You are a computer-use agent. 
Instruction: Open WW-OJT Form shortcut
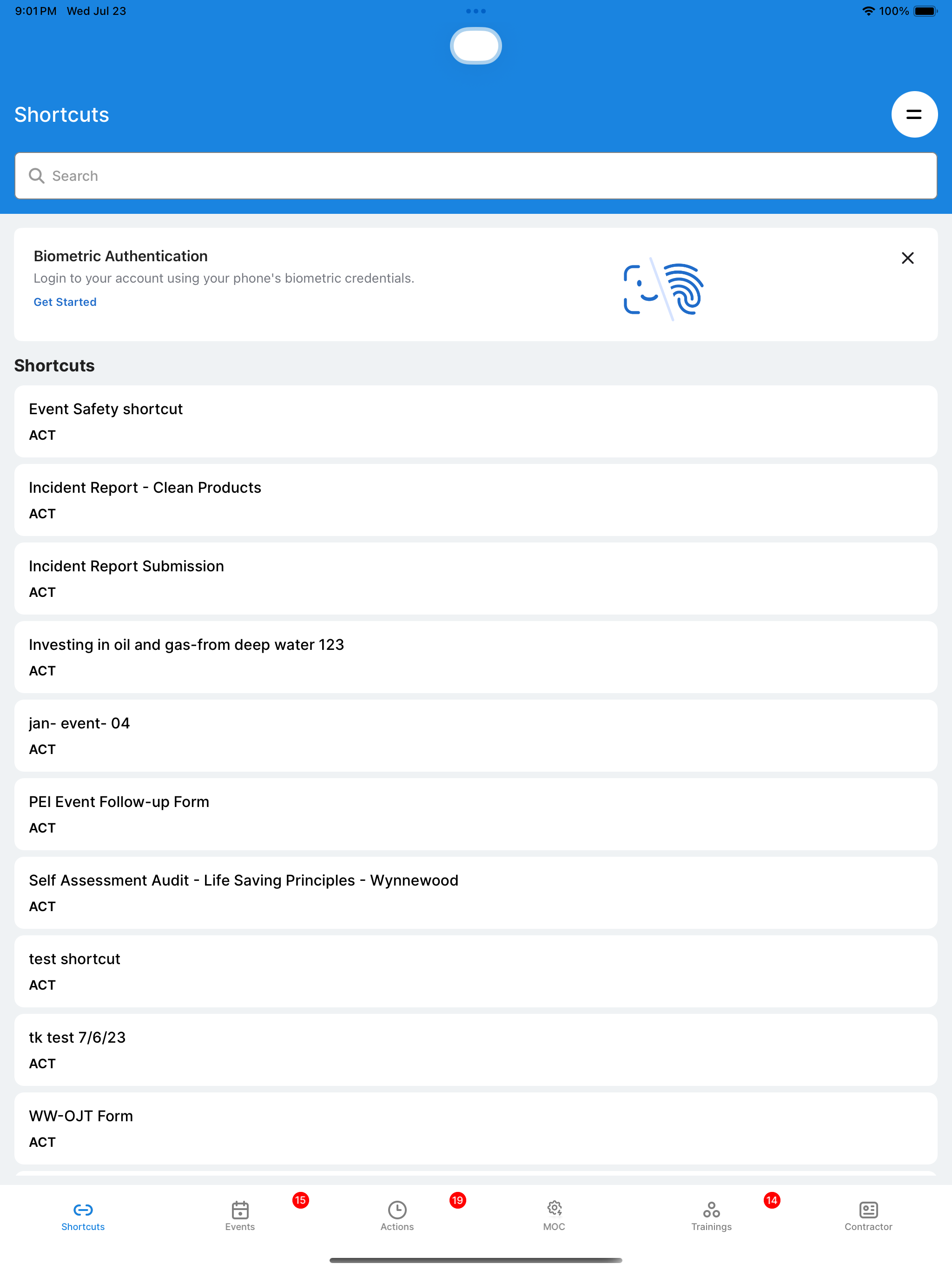point(476,1129)
